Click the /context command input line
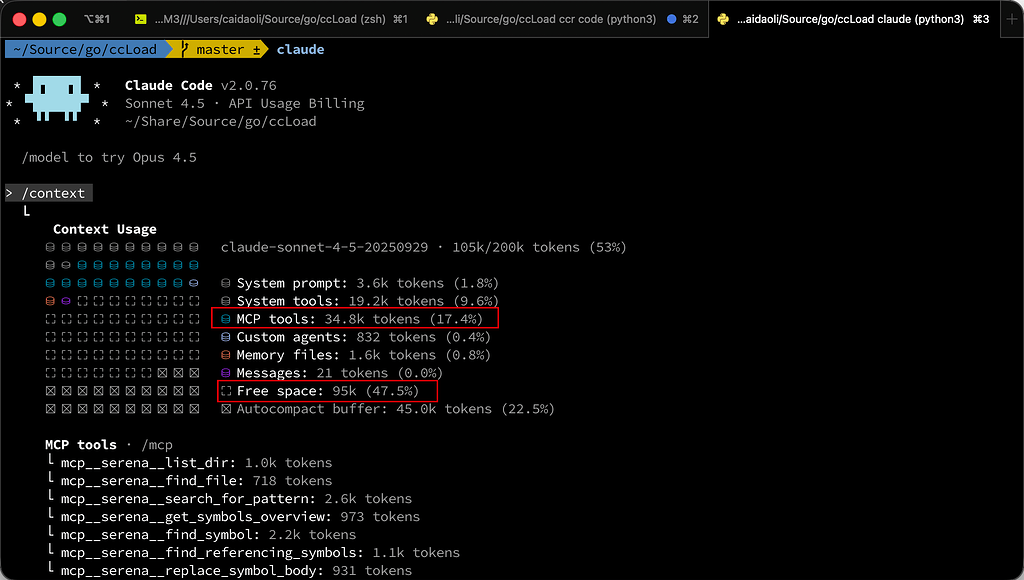 [x=49, y=193]
